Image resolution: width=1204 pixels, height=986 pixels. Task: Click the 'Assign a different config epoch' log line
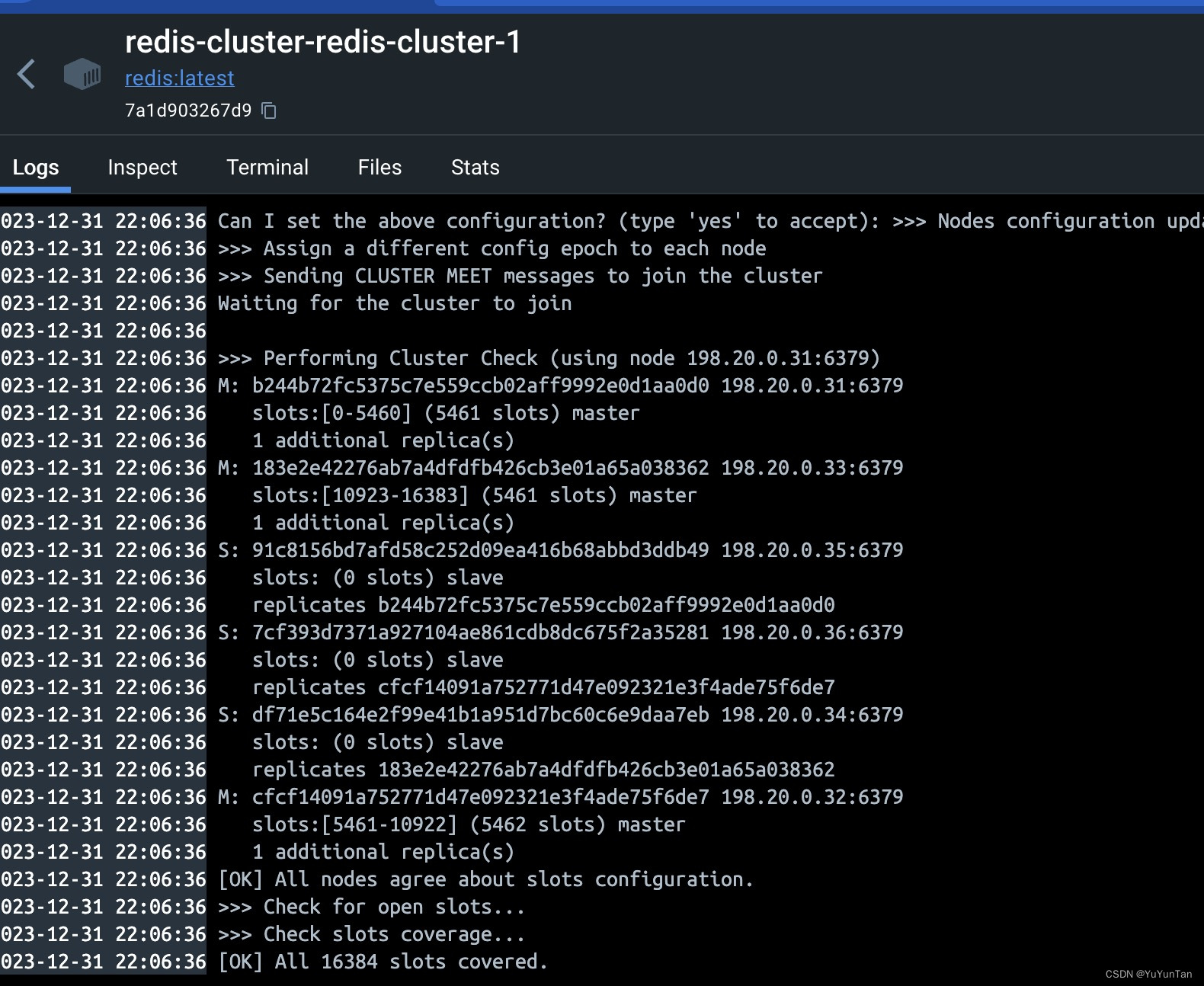492,248
